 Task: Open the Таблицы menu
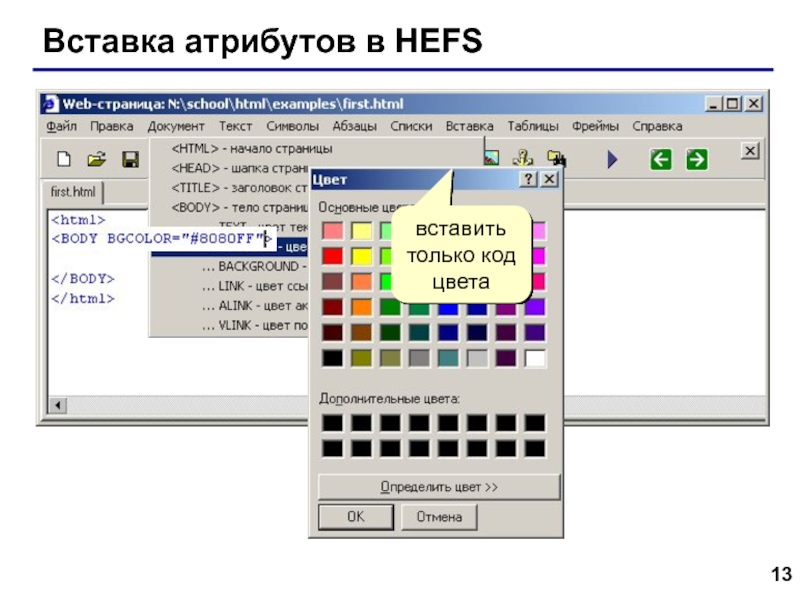pyautogui.click(x=533, y=126)
